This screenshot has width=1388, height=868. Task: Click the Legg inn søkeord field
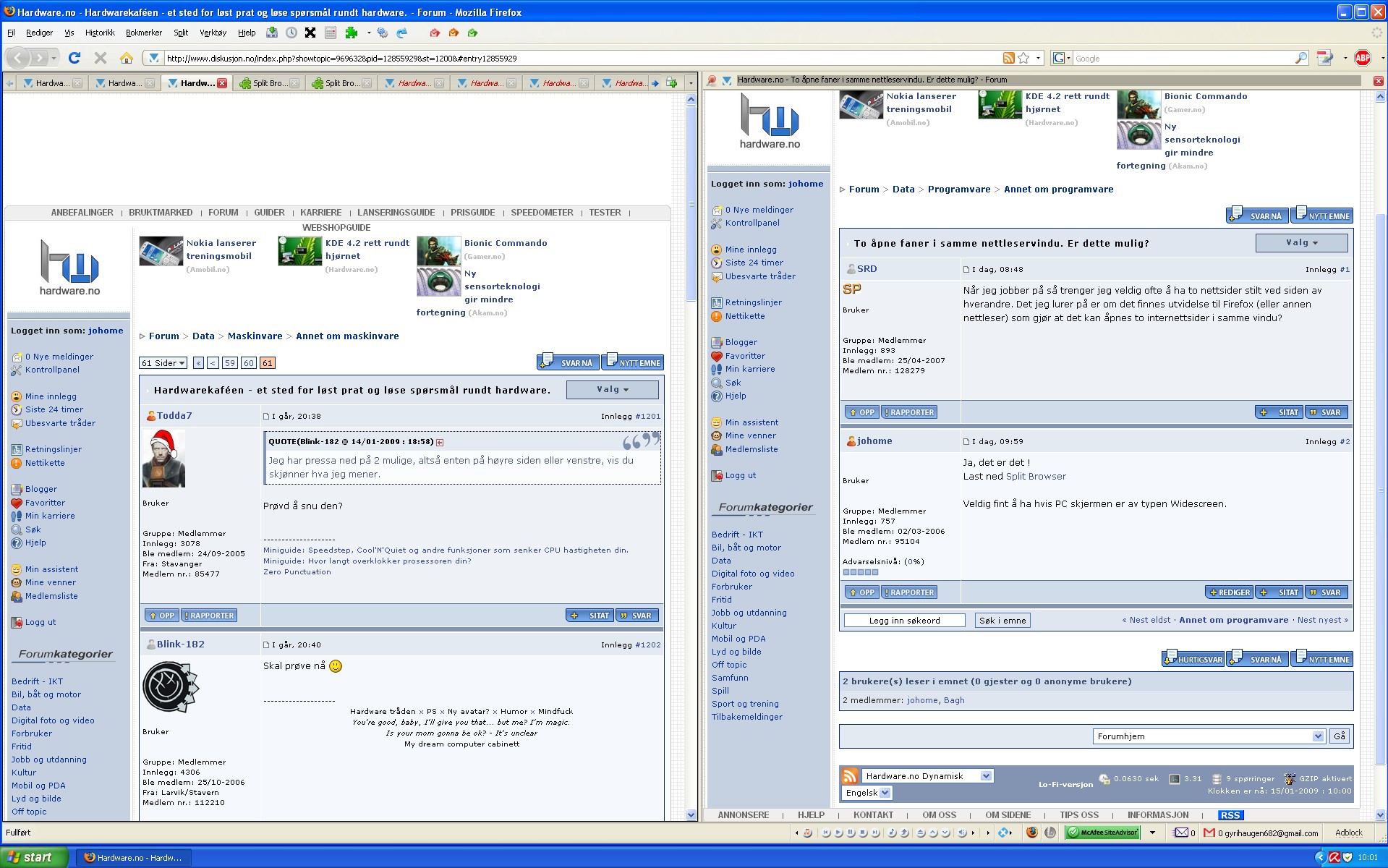point(905,621)
